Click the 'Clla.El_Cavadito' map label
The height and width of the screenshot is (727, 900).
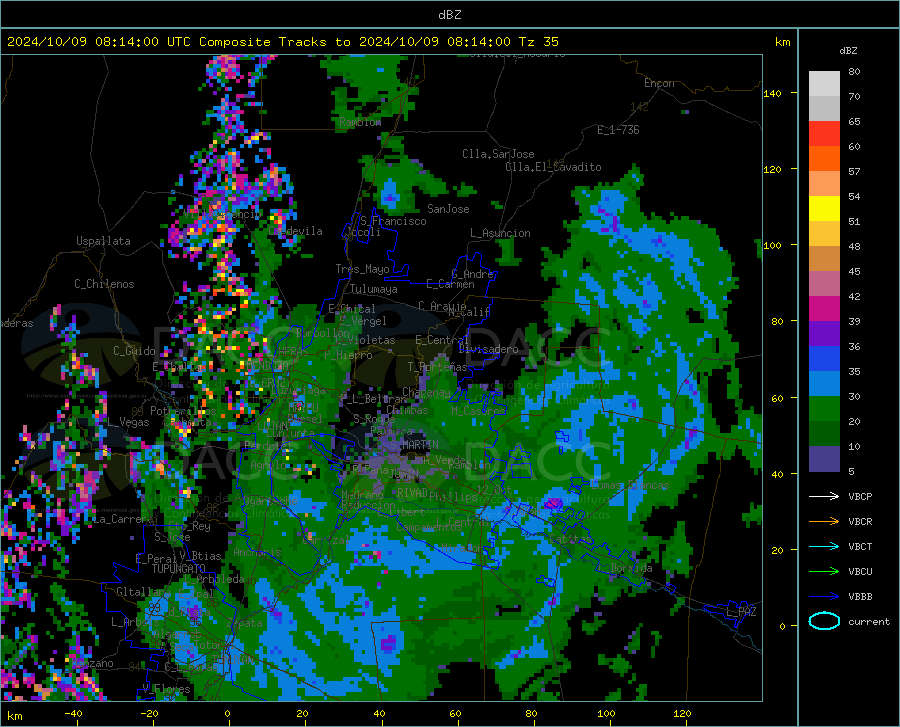(x=553, y=167)
